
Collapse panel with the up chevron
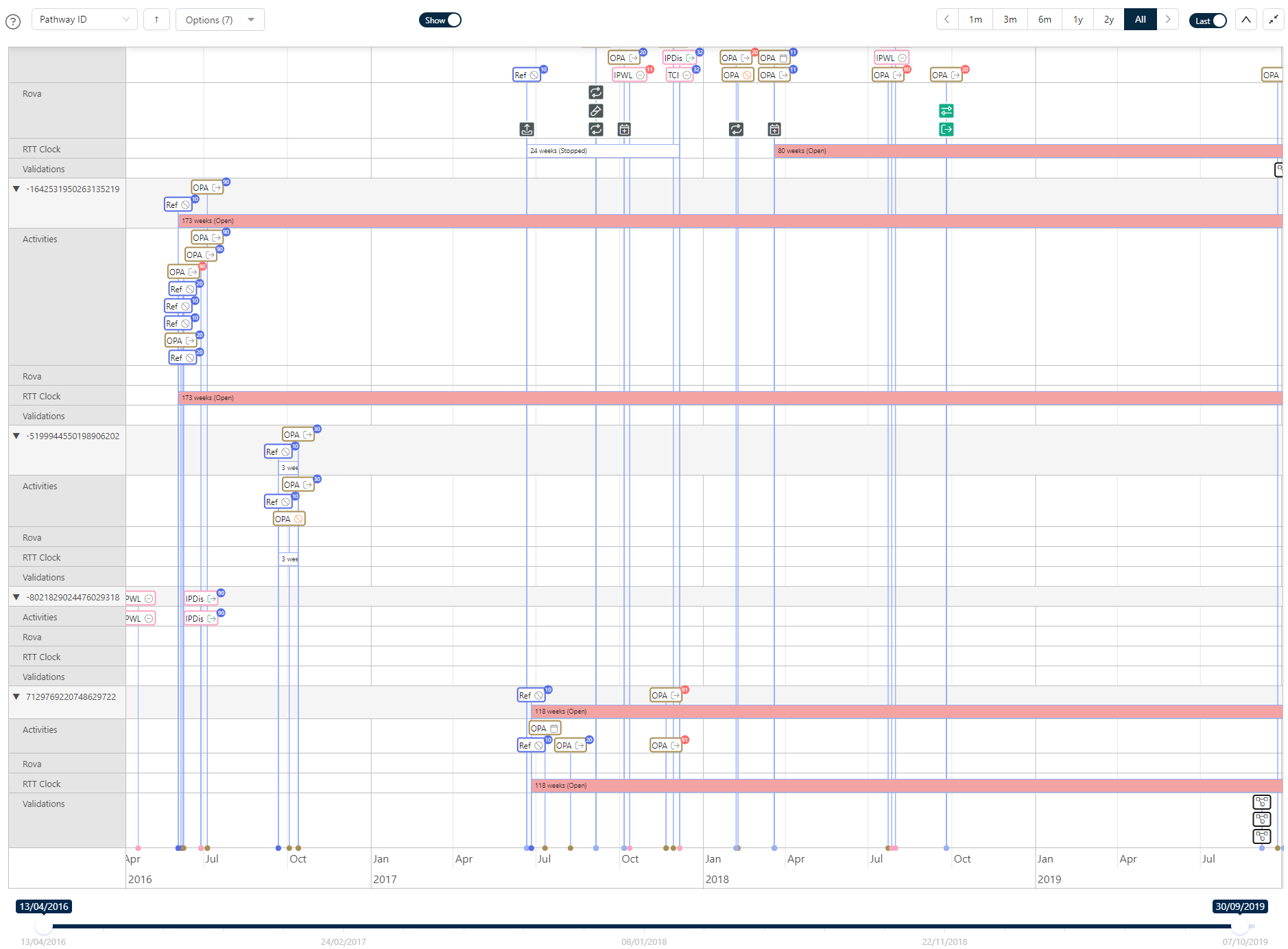pyautogui.click(x=1246, y=20)
